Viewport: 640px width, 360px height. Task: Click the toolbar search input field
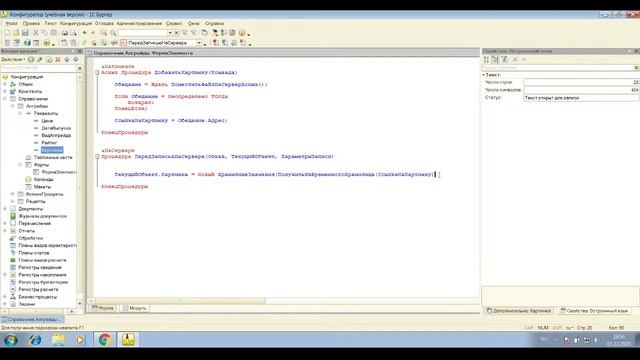tap(142, 33)
